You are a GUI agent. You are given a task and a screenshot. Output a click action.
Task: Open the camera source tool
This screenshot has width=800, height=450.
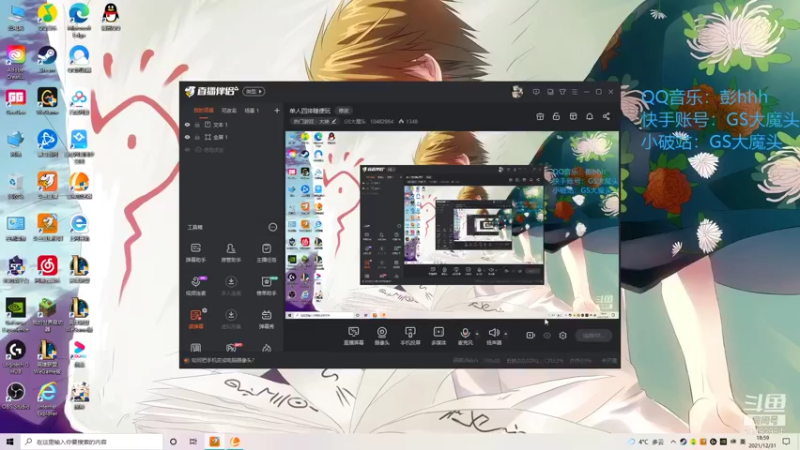pyautogui.click(x=382, y=336)
